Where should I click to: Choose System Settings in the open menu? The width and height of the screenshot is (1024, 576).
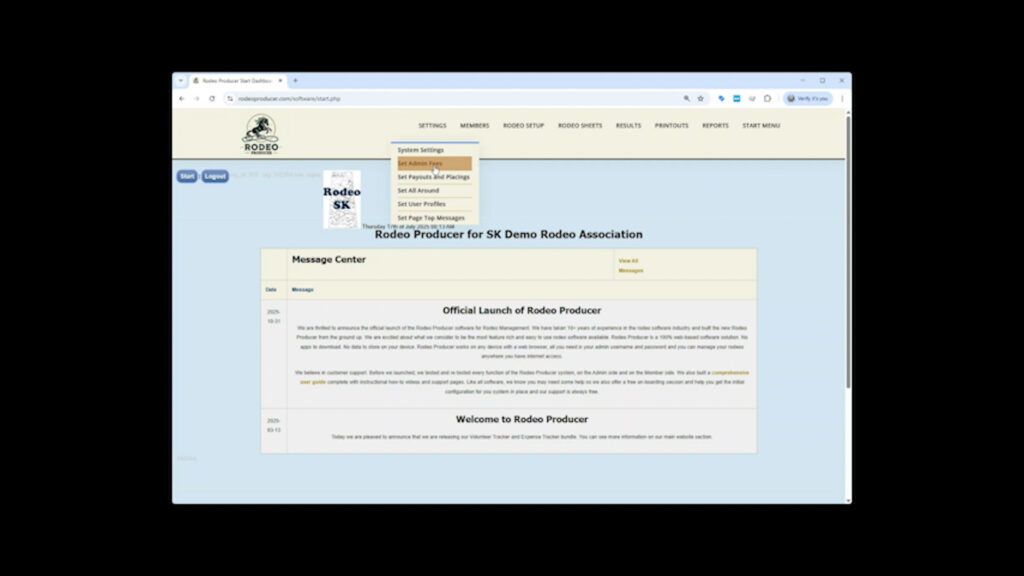click(419, 149)
